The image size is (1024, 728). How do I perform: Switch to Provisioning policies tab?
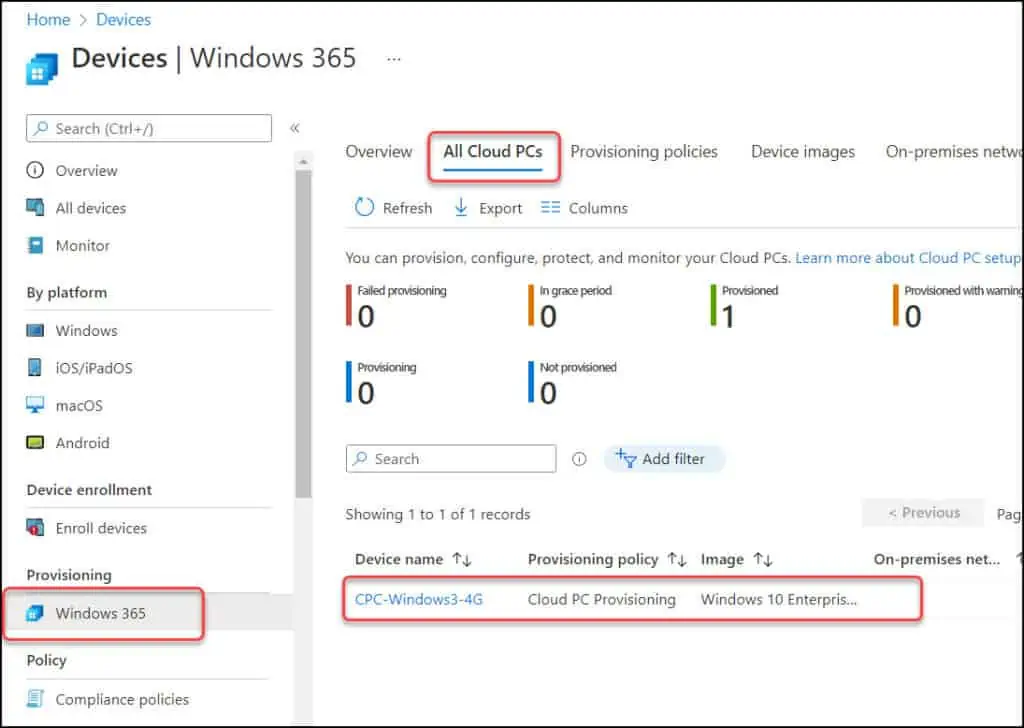click(x=644, y=151)
